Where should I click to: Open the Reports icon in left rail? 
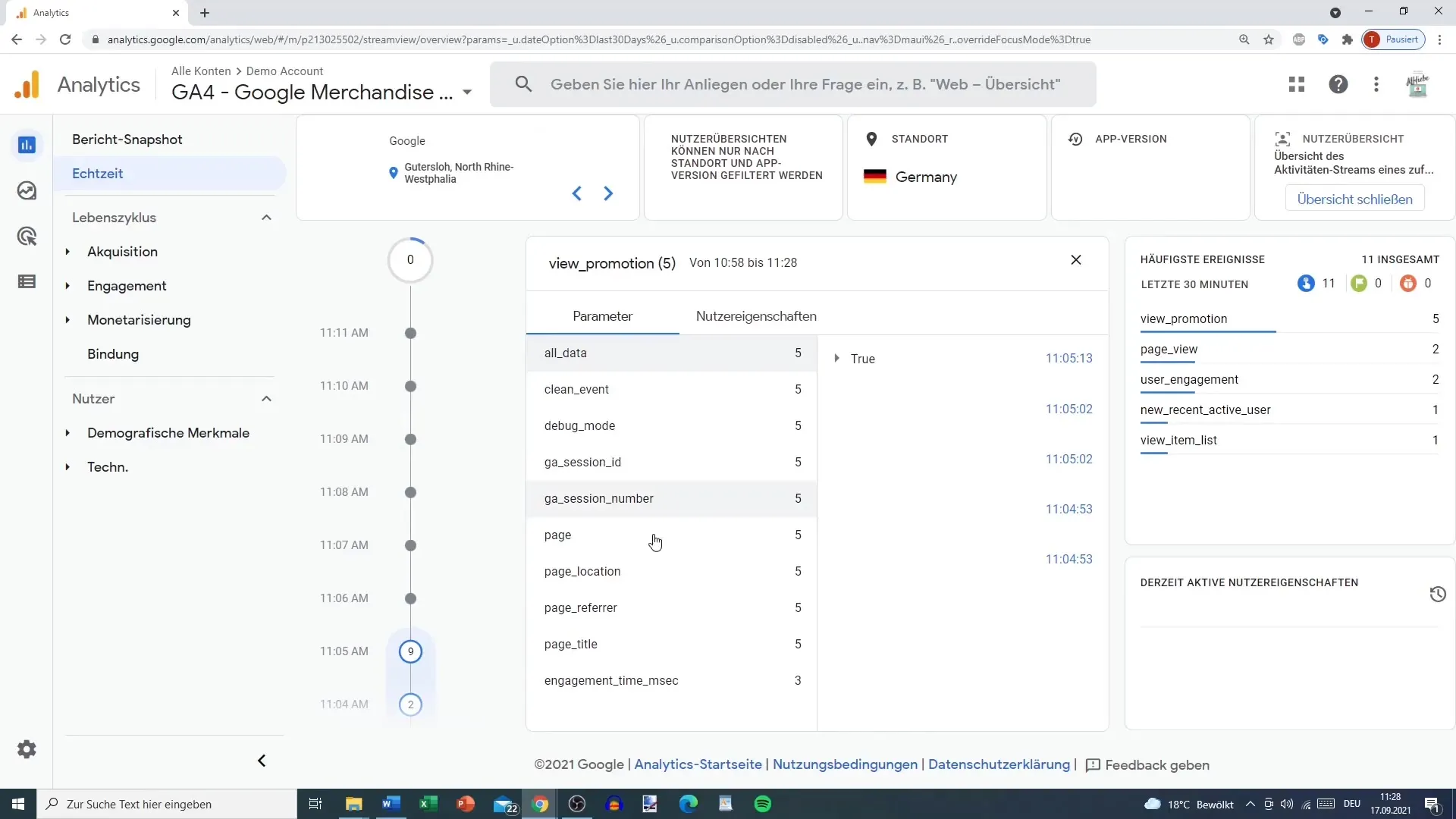[x=27, y=145]
